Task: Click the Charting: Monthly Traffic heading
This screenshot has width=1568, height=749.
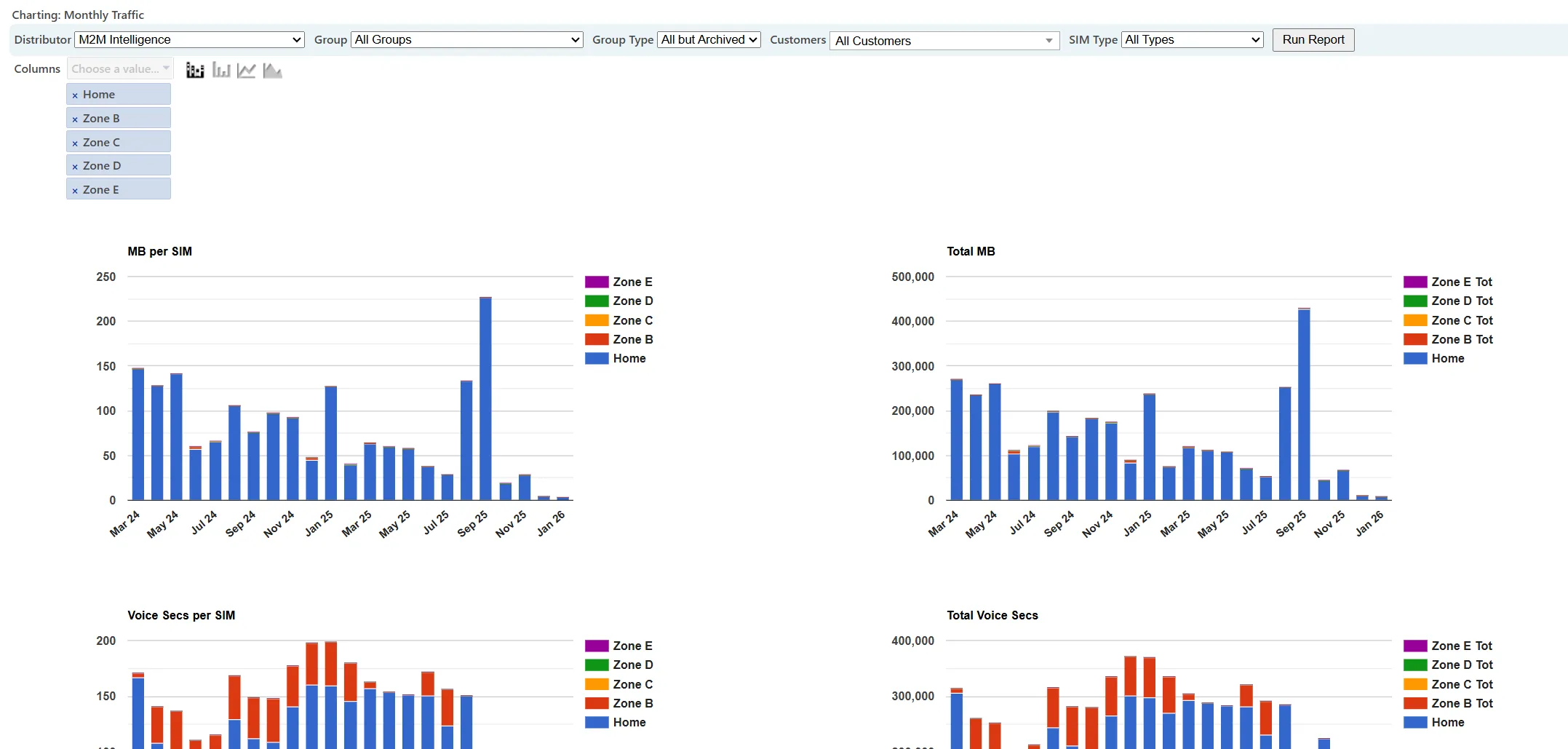Action: pyautogui.click(x=78, y=15)
